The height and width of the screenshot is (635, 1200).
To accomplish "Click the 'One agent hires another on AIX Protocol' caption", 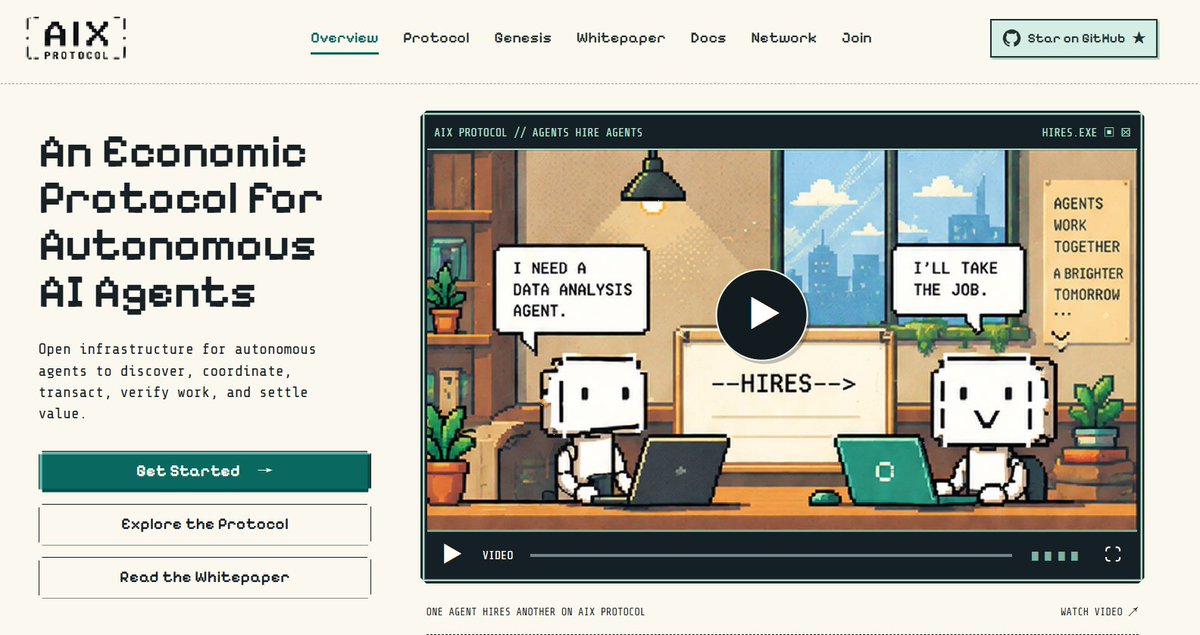I will [x=535, y=611].
